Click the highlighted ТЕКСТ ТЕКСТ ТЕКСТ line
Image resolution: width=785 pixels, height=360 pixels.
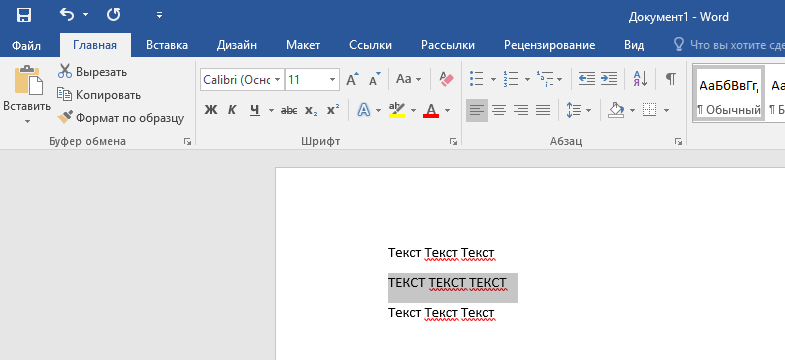point(447,283)
